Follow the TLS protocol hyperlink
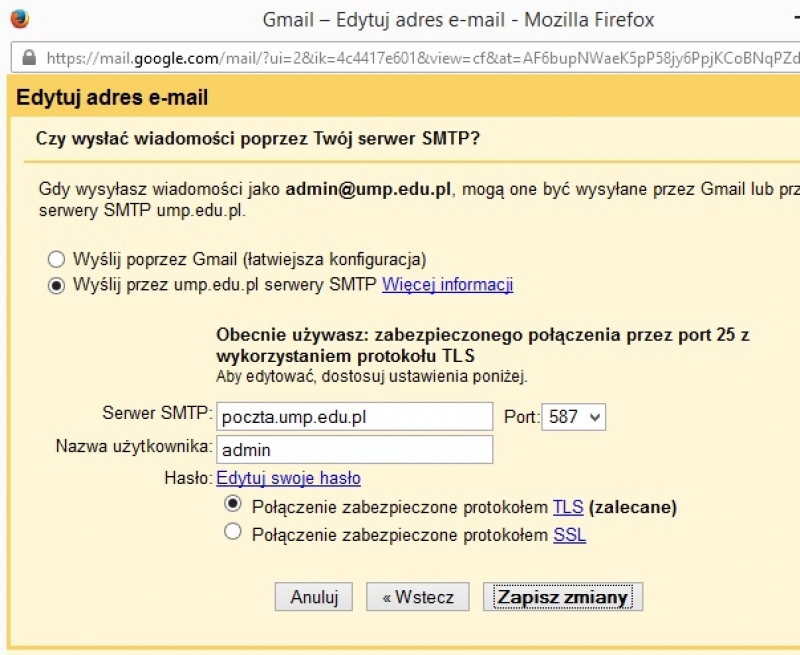This screenshot has height=655, width=800. click(568, 507)
